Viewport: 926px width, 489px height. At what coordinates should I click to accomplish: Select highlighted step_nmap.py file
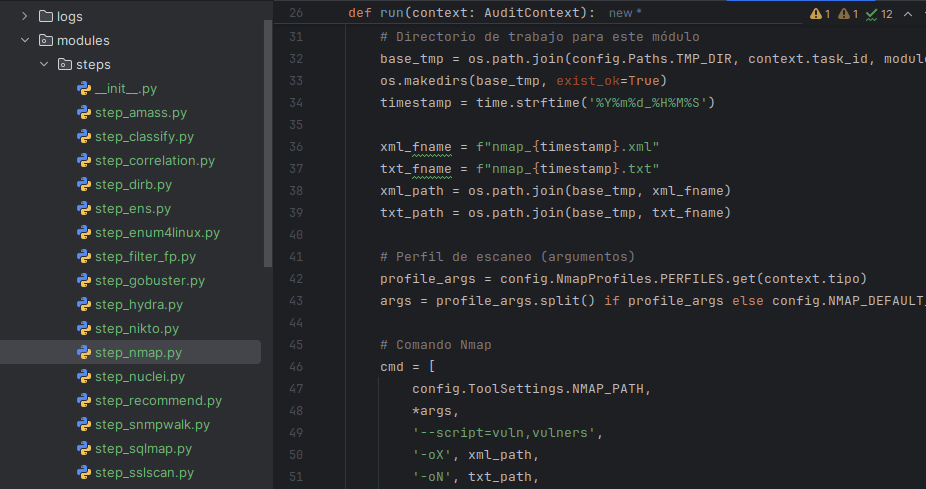point(138,353)
